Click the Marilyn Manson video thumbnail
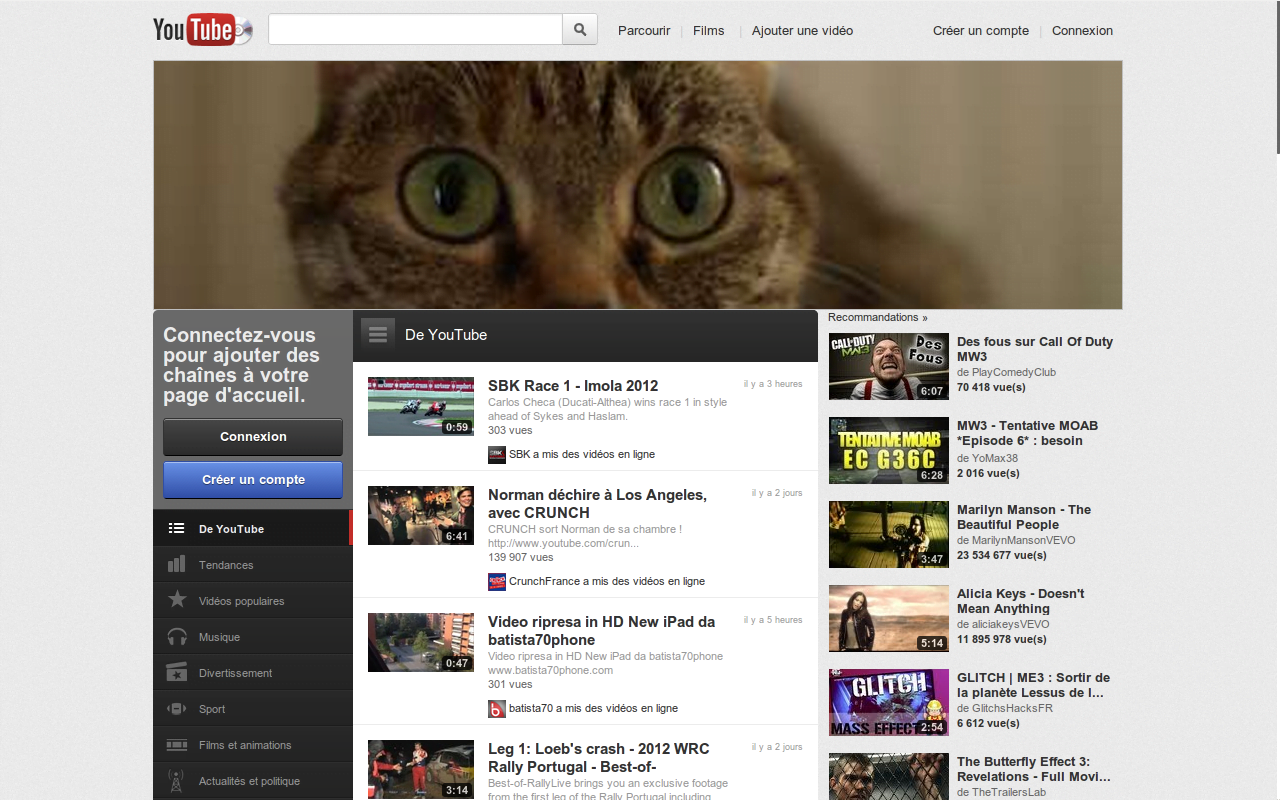 [889, 534]
